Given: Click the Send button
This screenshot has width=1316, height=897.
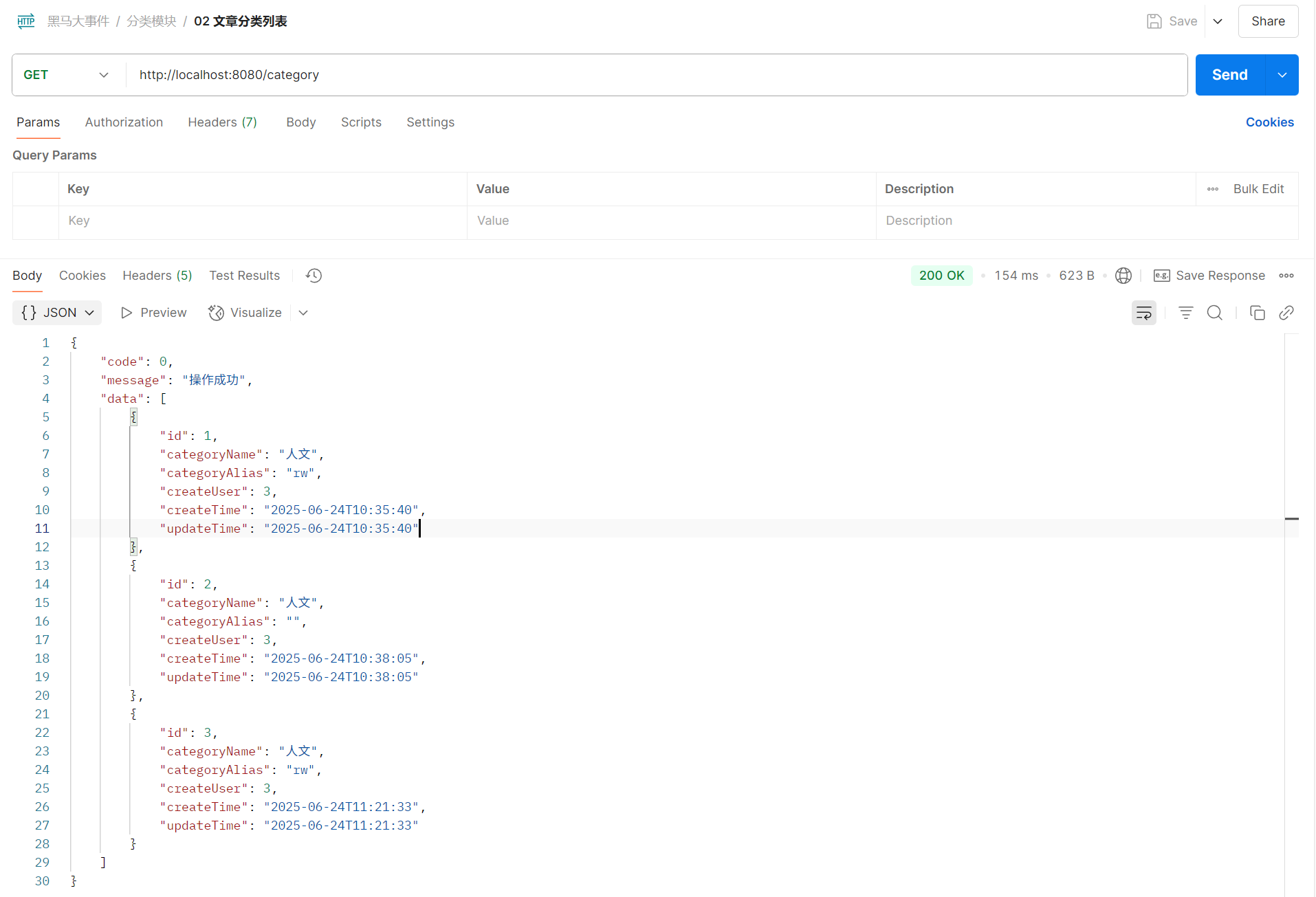Looking at the screenshot, I should pyautogui.click(x=1229, y=75).
